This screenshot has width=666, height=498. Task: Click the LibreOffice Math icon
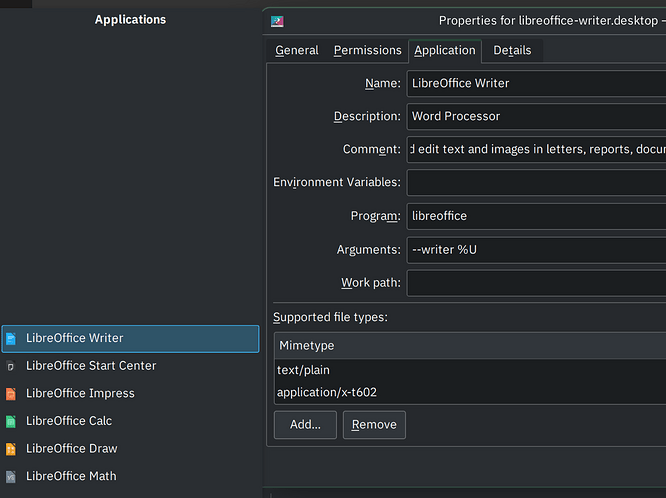click(x=11, y=477)
